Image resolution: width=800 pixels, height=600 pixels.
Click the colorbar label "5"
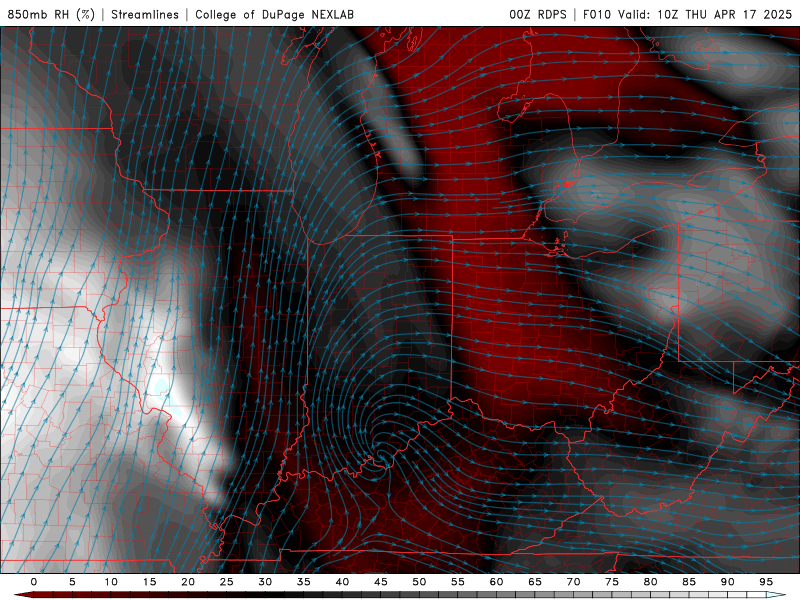click(72, 582)
